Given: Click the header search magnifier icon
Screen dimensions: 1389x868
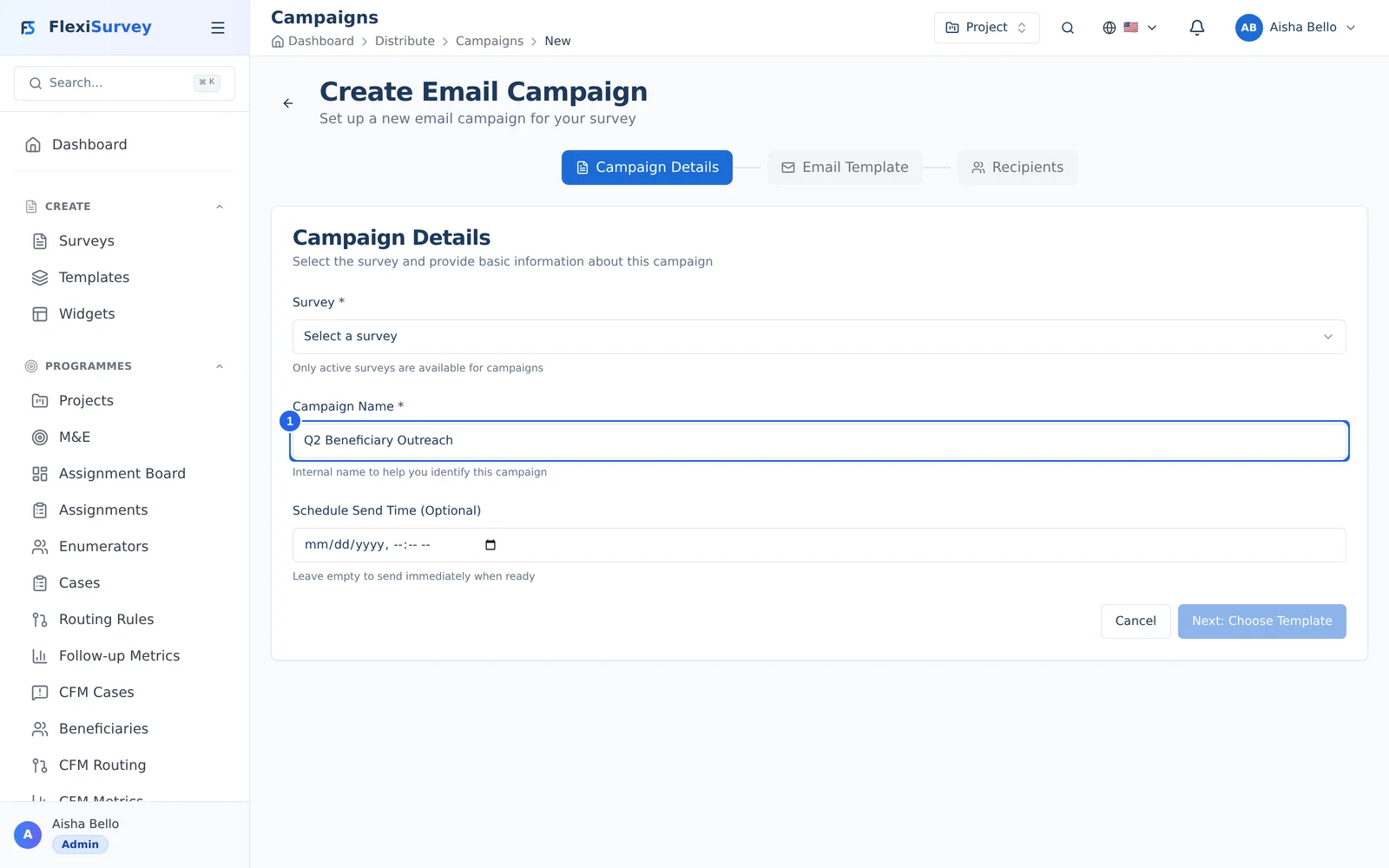Looking at the screenshot, I should point(1068,28).
